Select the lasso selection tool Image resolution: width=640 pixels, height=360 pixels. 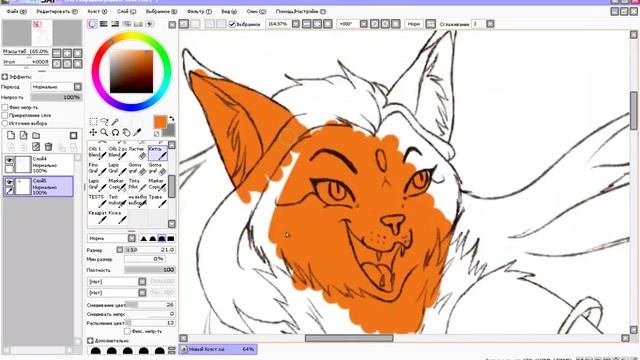pyautogui.click(x=105, y=122)
